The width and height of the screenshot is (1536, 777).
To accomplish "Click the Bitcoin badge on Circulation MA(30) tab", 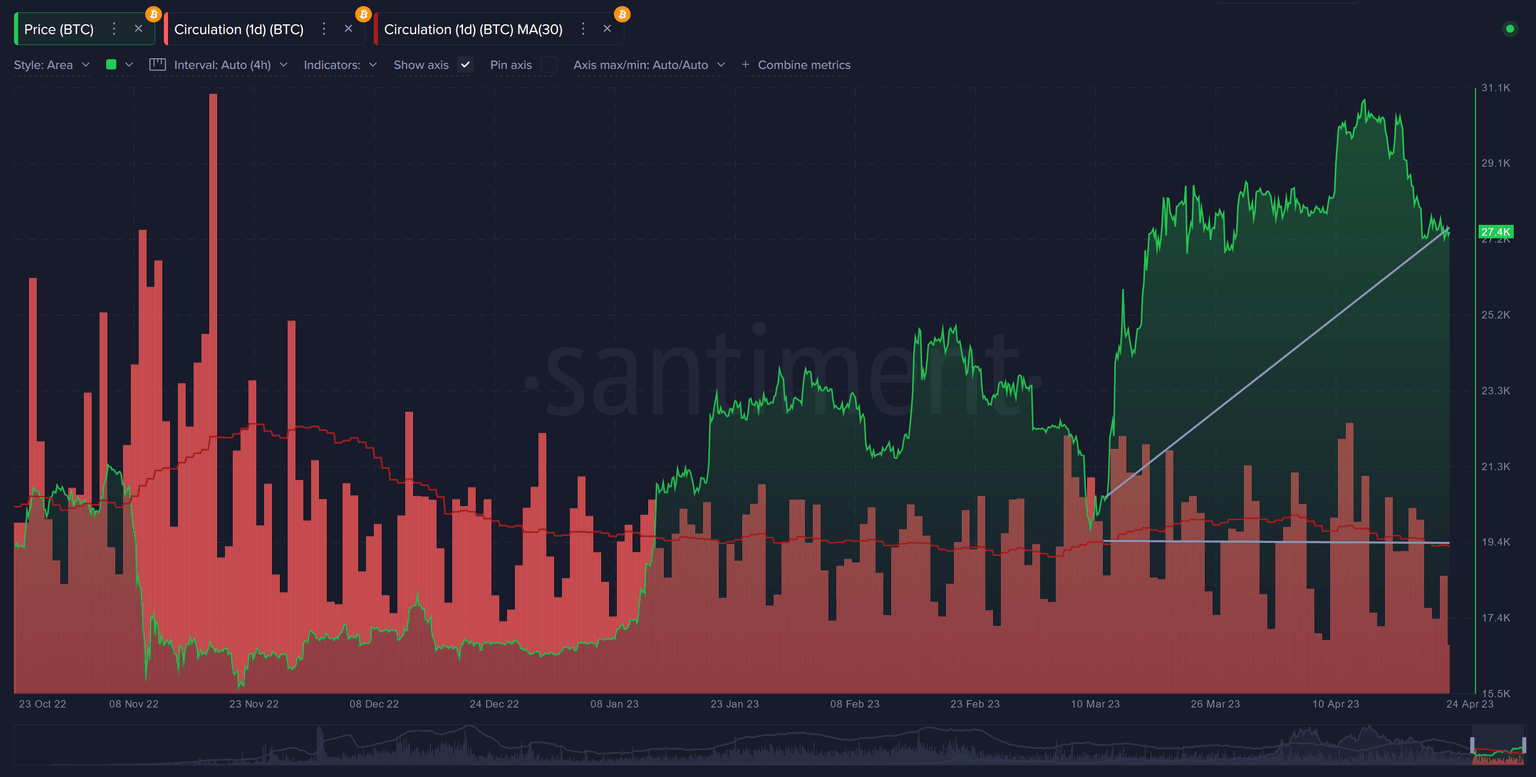I will (620, 14).
